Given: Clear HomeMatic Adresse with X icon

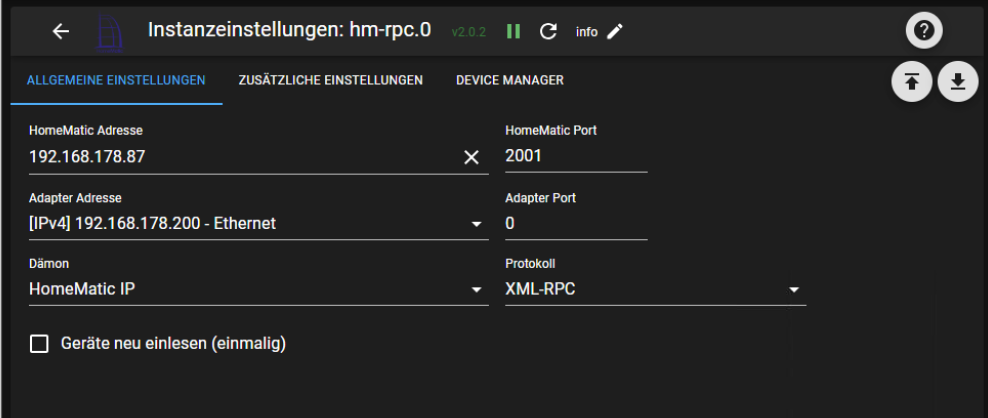Looking at the screenshot, I should (x=471, y=157).
